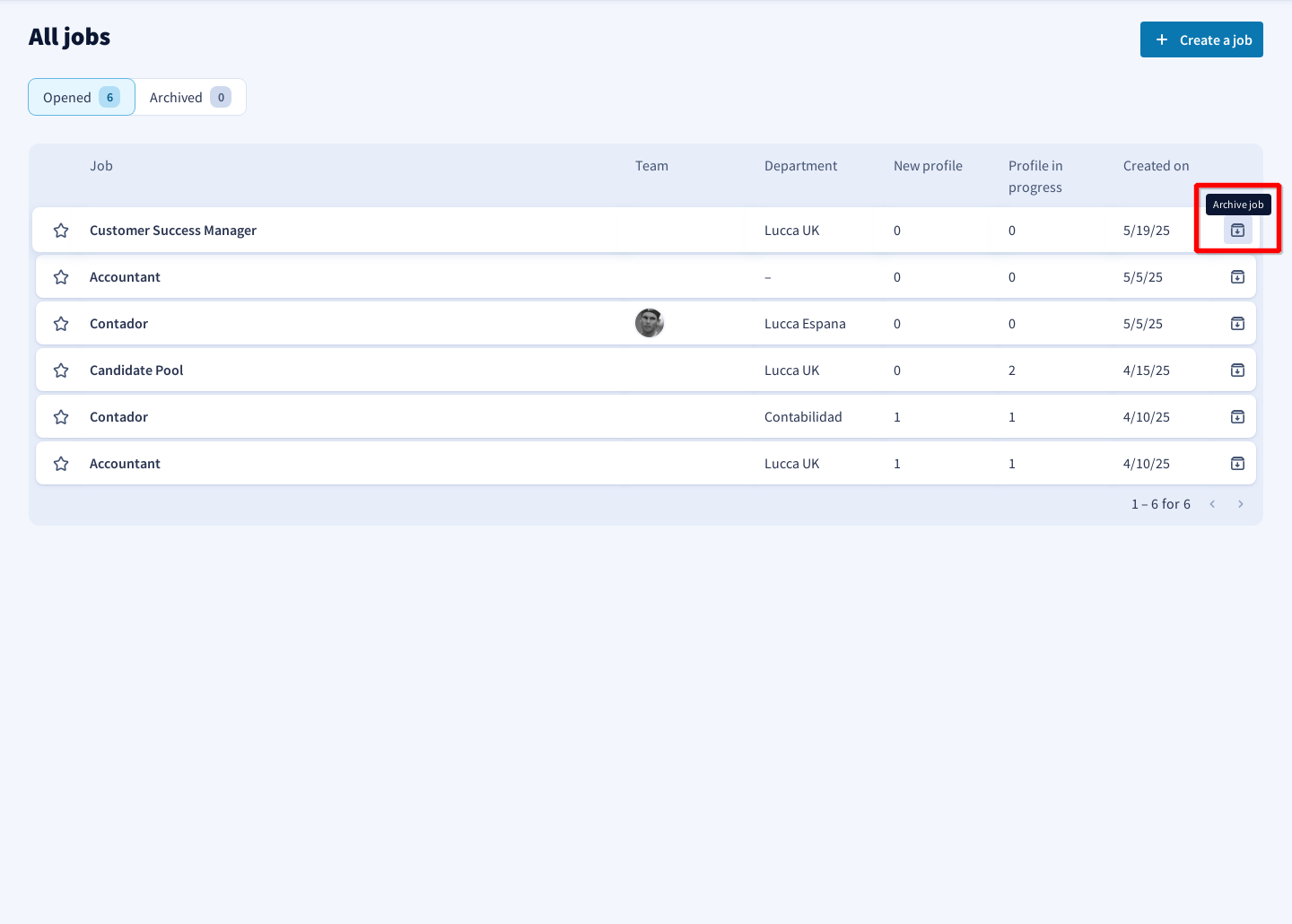The height and width of the screenshot is (924, 1292).
Task: Archive the Accountant job created 5/5/25
Action: (x=1237, y=277)
